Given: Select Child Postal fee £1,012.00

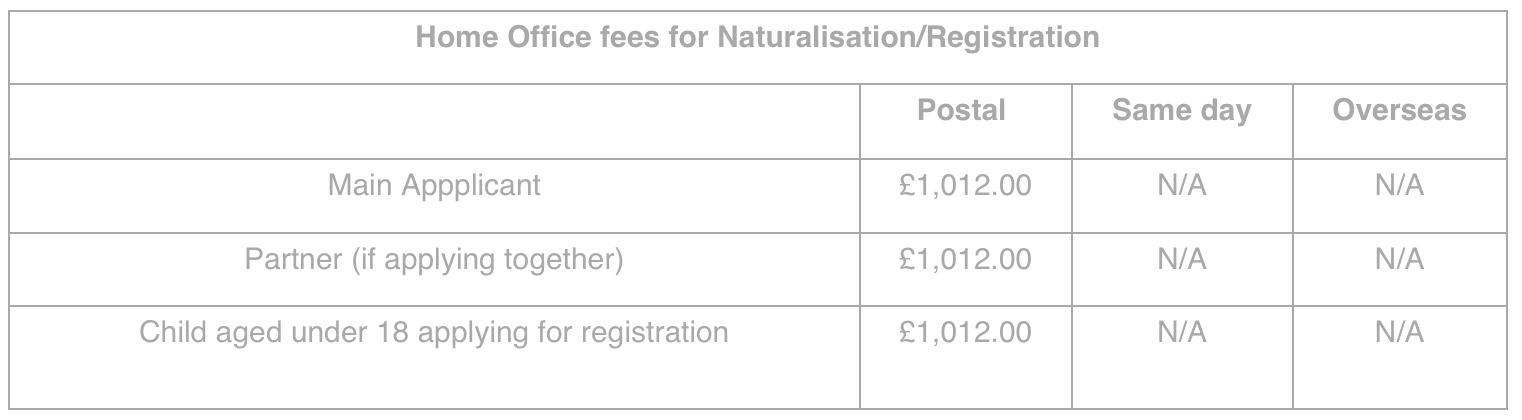Looking at the screenshot, I should (x=965, y=333).
